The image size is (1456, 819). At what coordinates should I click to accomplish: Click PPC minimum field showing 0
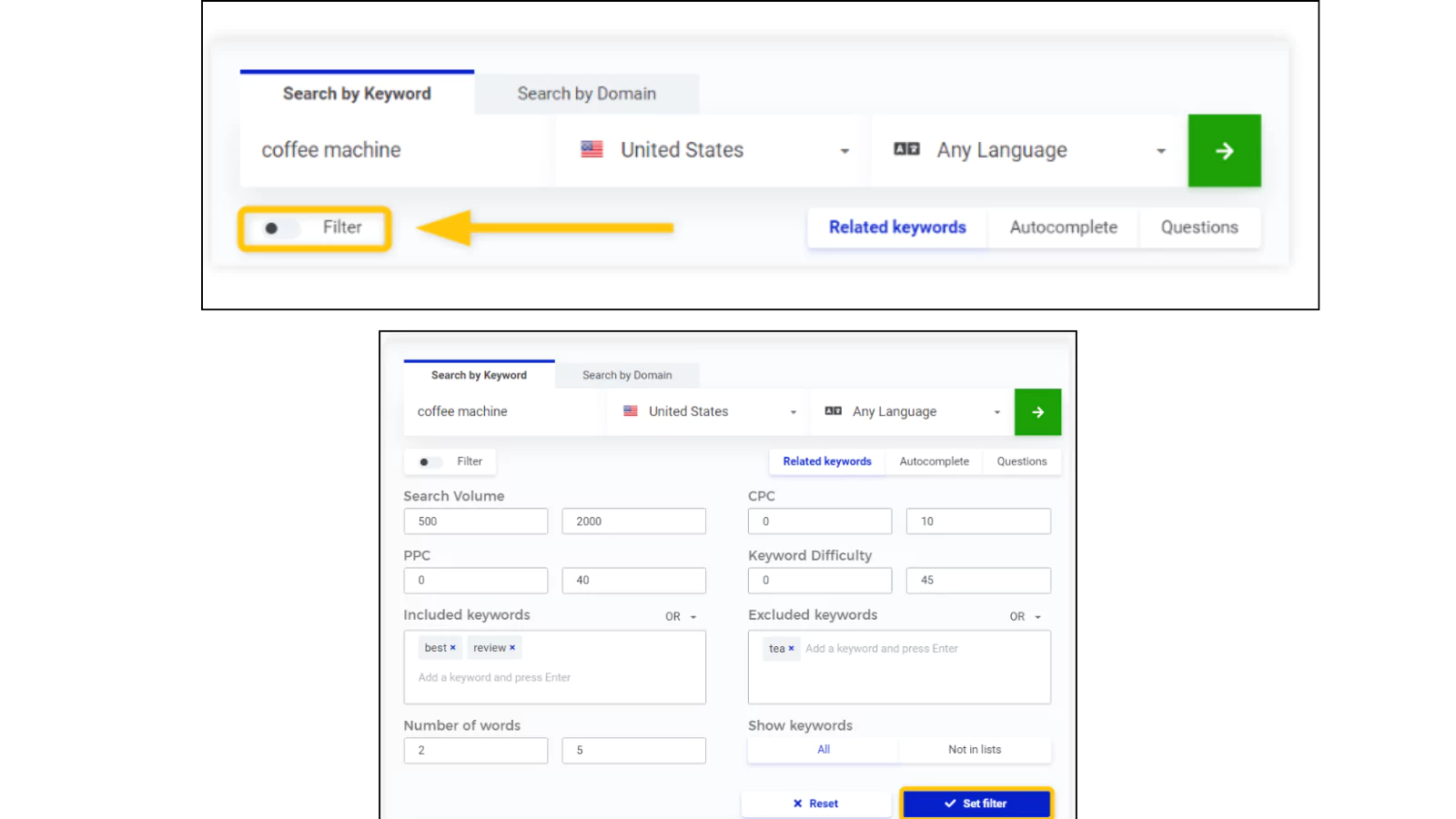pos(476,581)
